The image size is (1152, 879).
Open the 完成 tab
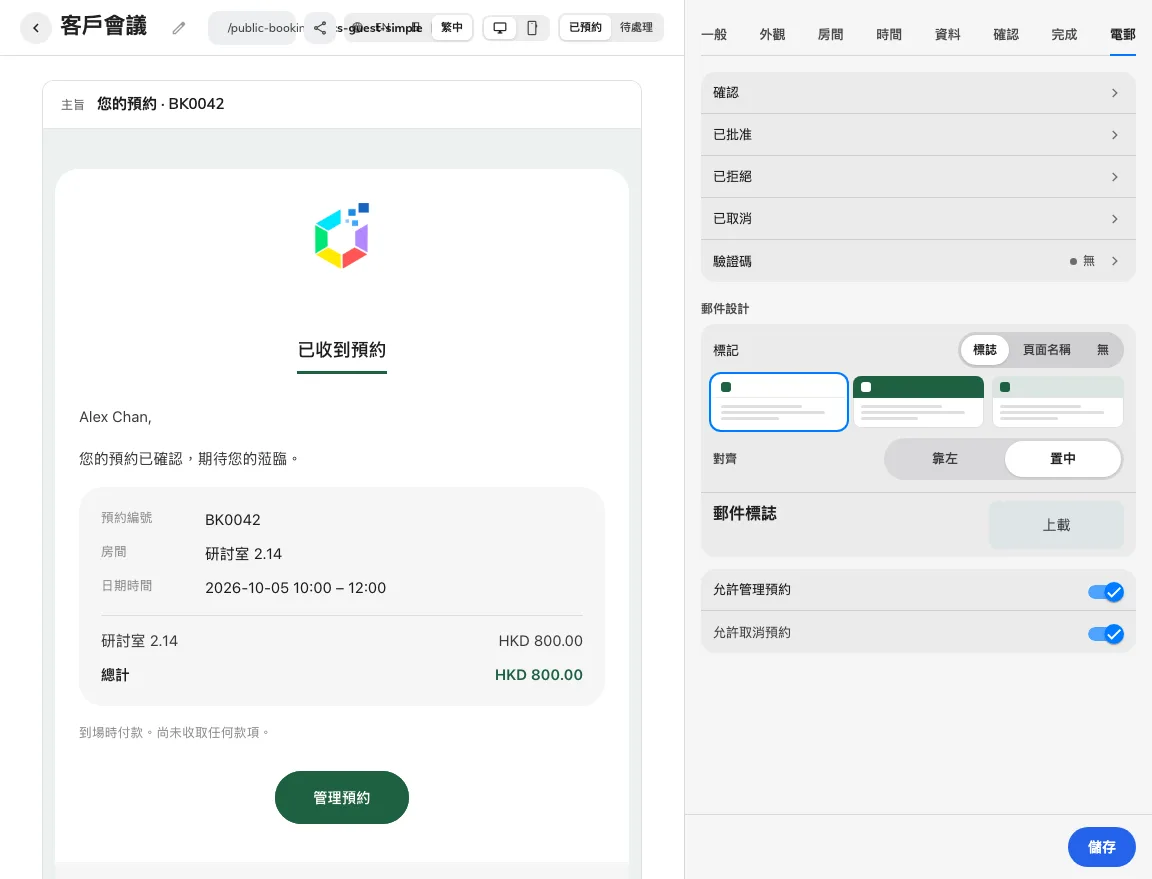pyautogui.click(x=1064, y=35)
